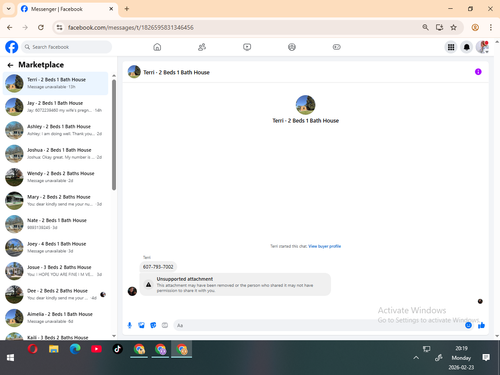Click the Terri chat header title

(x=176, y=72)
